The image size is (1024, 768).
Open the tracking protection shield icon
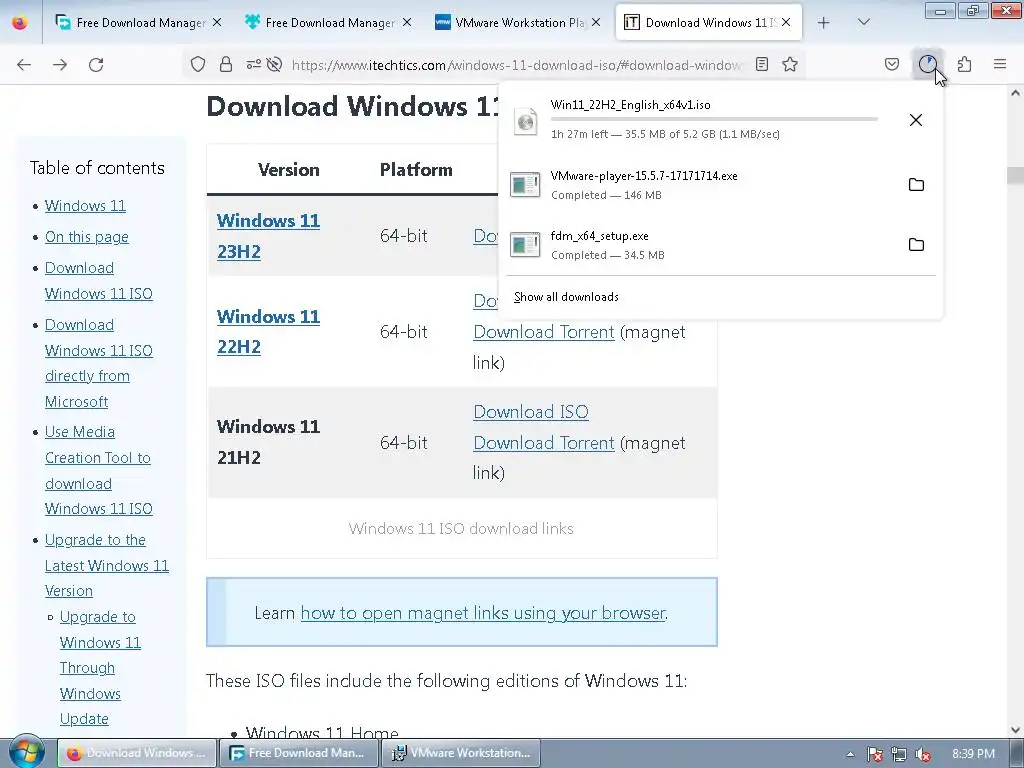coord(198,64)
